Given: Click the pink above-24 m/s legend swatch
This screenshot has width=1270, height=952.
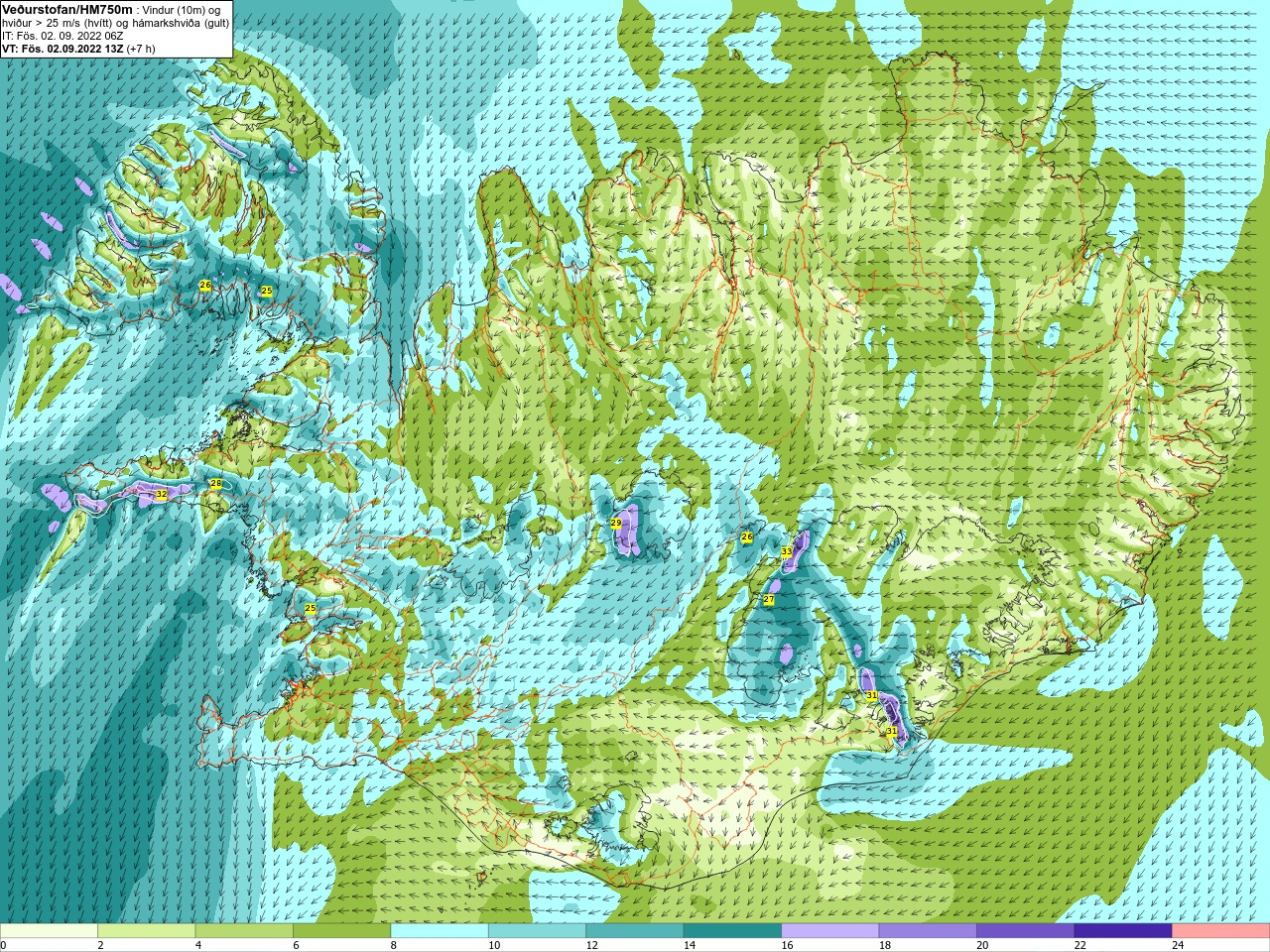Looking at the screenshot, I should 1220,931.
